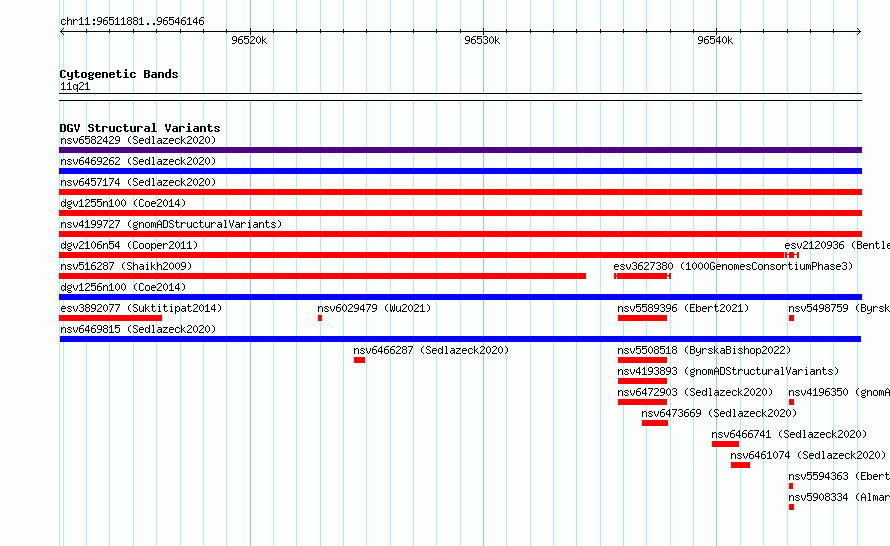Open the nsv5594363 variant label
Image resolution: width=890 pixels, height=546 pixels.
839,476
